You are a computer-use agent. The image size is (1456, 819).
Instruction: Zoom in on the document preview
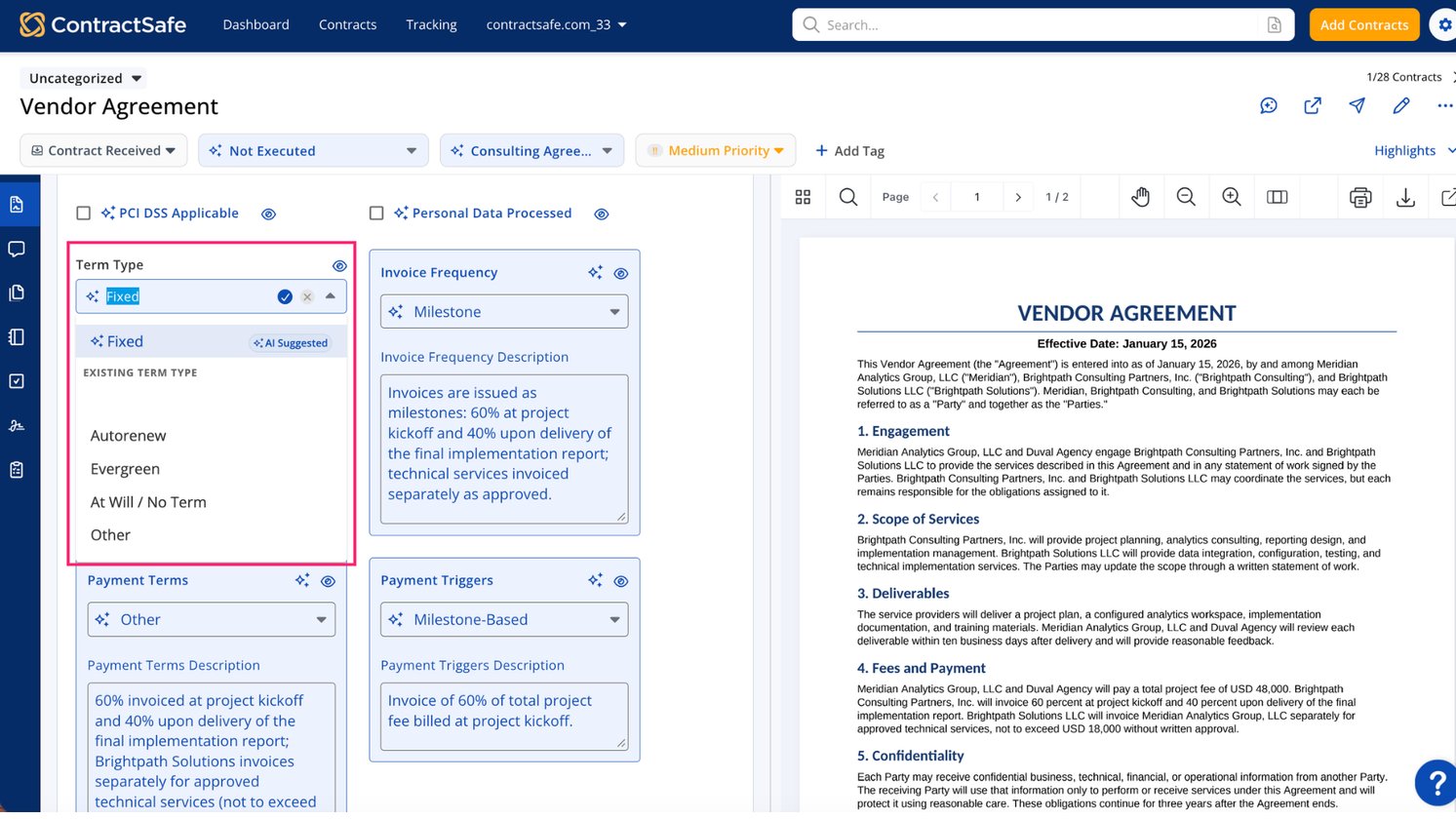[1232, 197]
